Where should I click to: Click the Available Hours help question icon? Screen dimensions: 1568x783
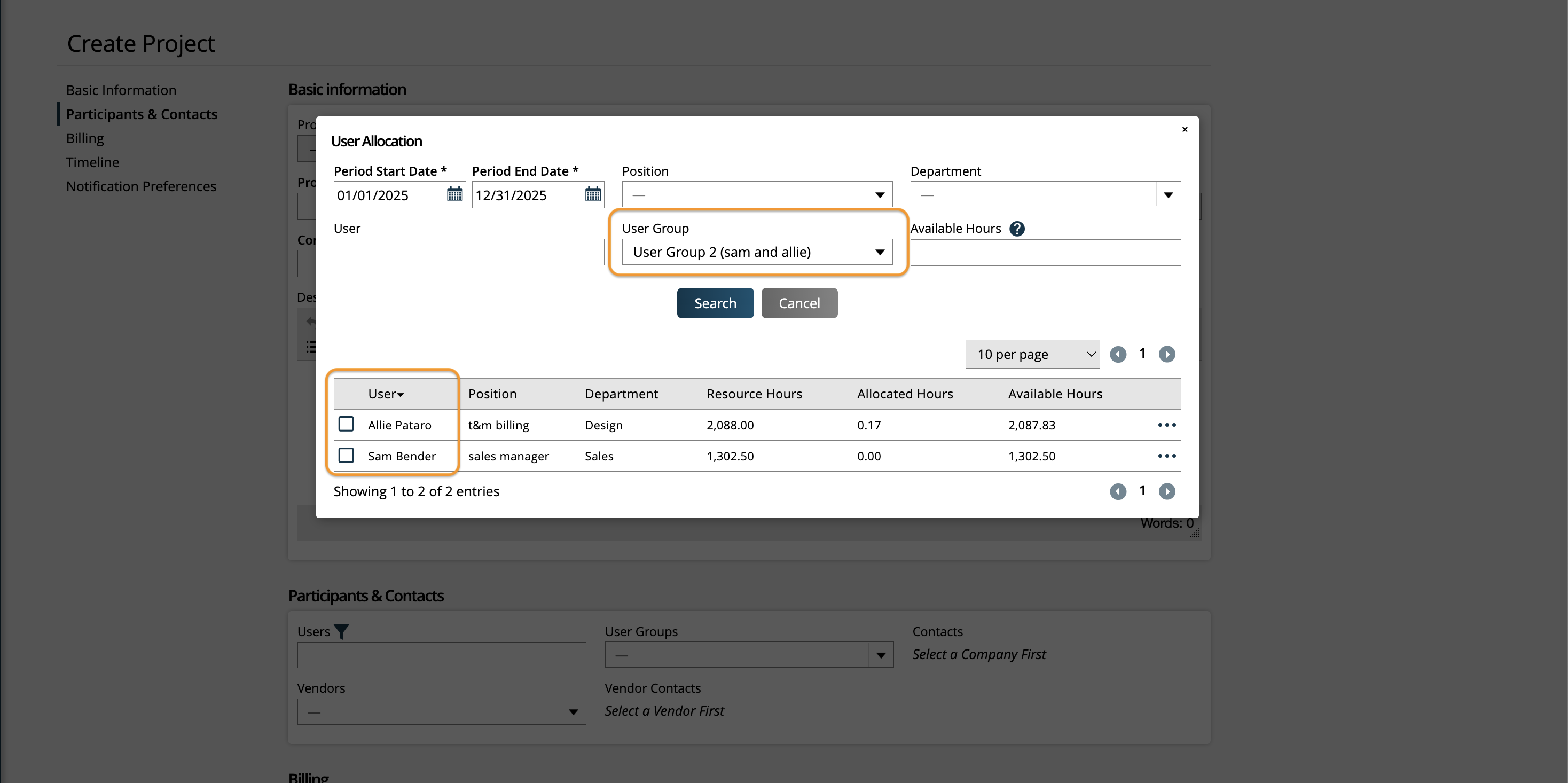pyautogui.click(x=1016, y=228)
